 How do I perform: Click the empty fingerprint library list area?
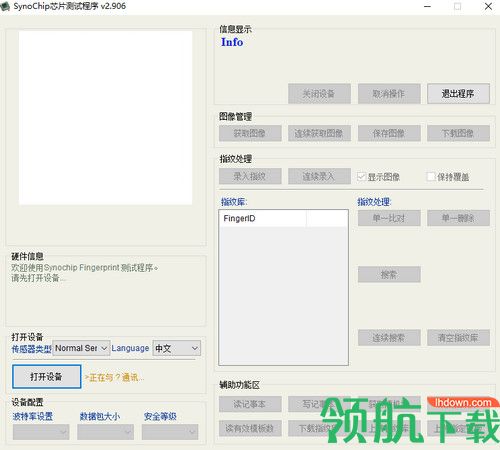pos(283,295)
